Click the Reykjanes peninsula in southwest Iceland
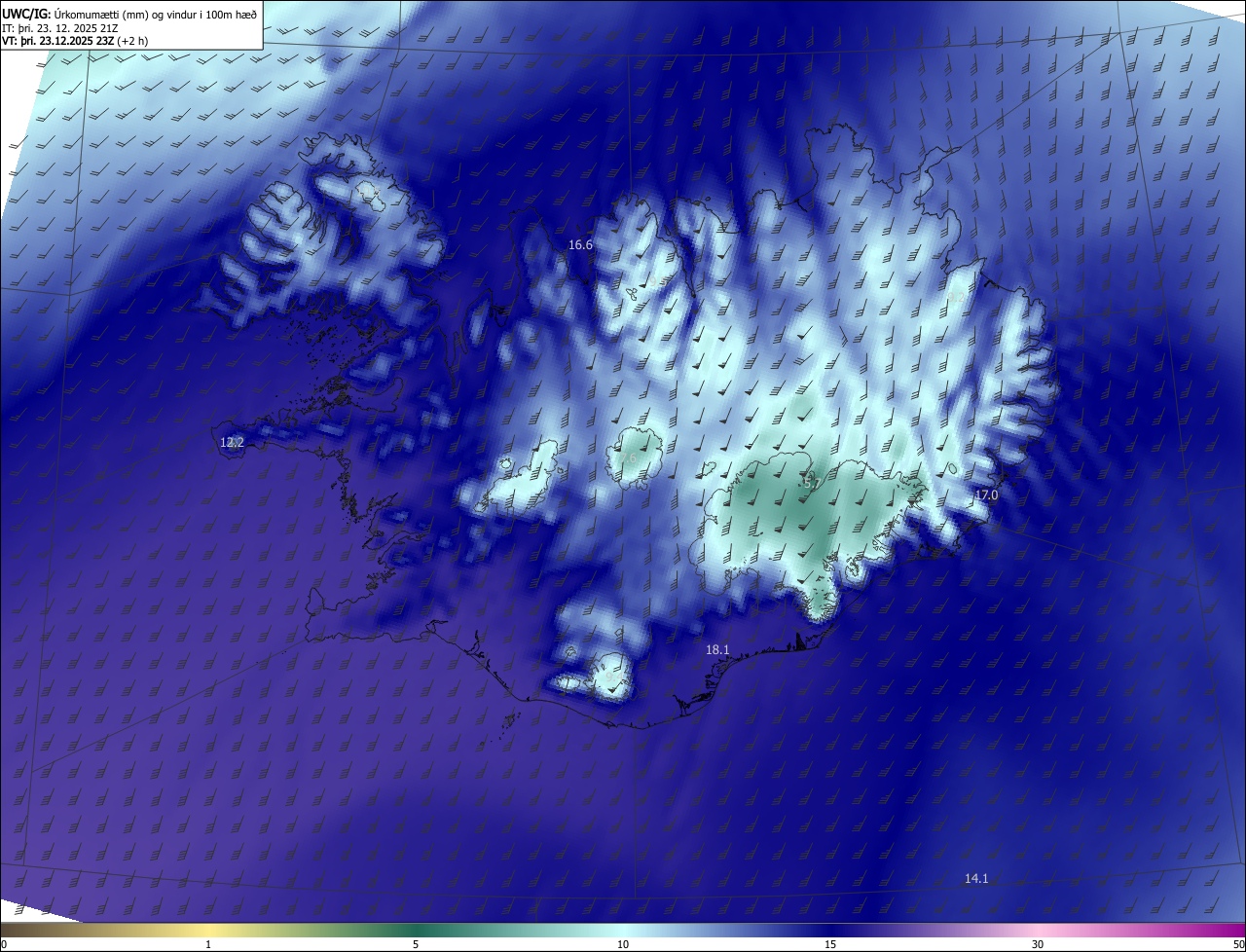 click(346, 615)
